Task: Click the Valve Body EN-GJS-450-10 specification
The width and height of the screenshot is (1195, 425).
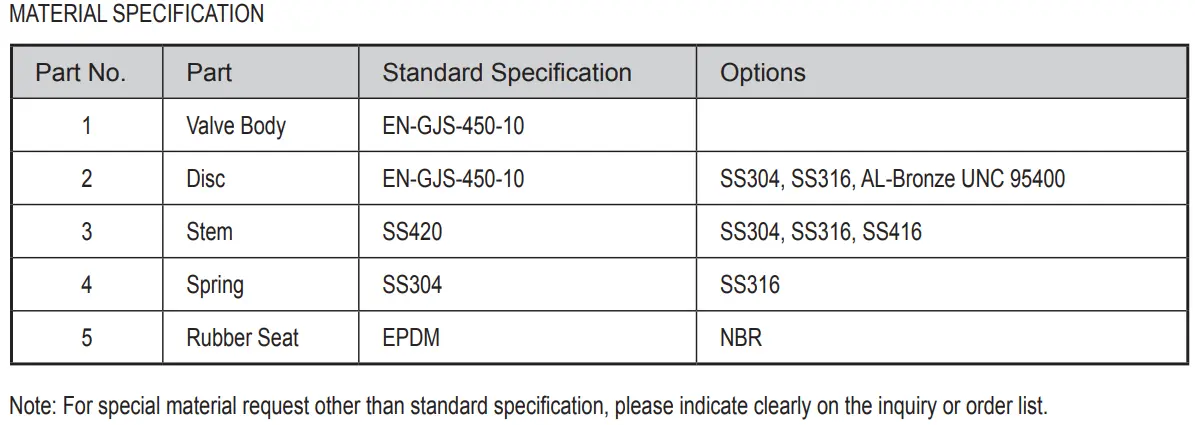Action: (x=453, y=126)
